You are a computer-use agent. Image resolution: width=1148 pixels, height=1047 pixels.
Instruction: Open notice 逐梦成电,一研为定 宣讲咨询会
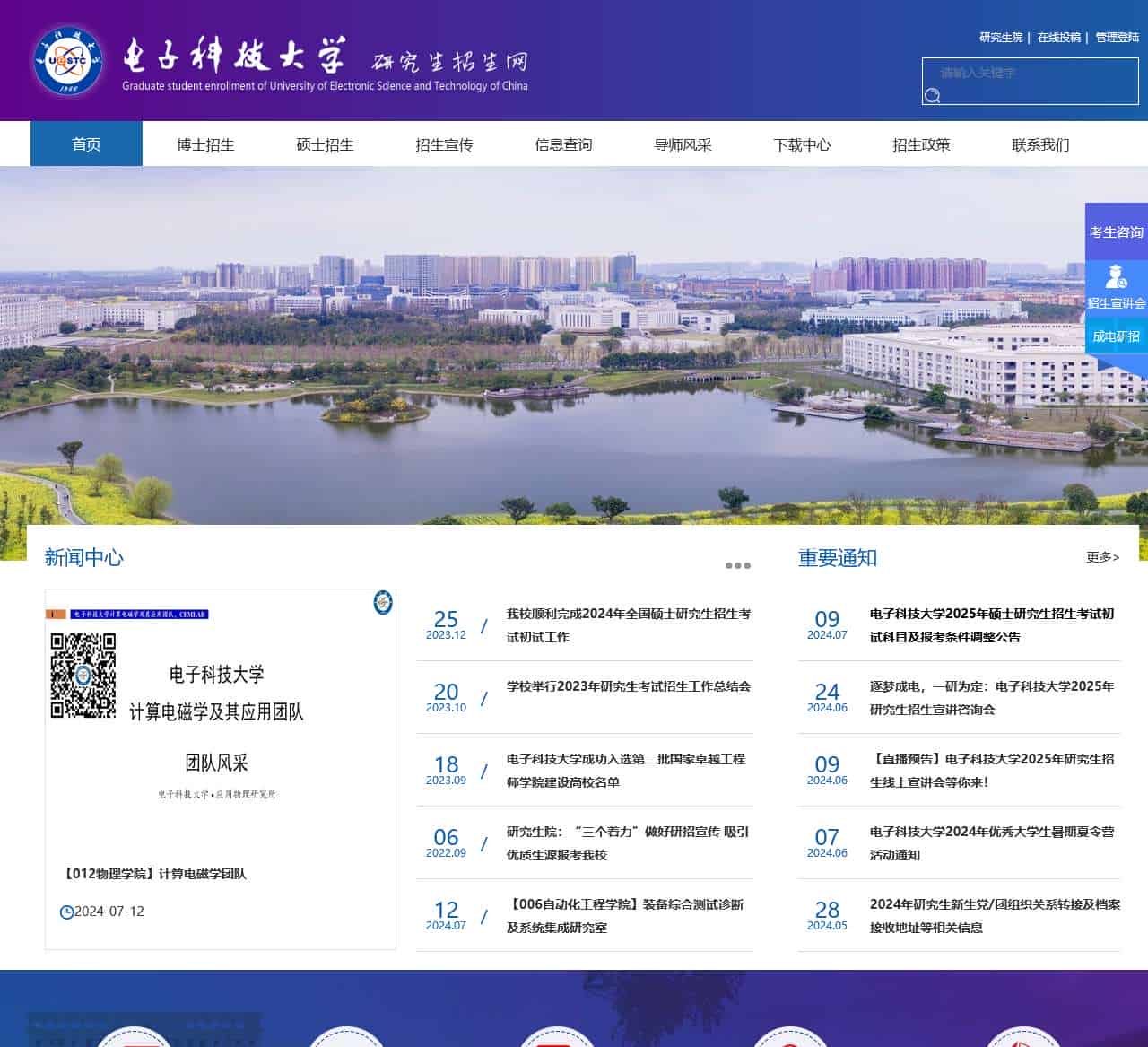[992, 698]
